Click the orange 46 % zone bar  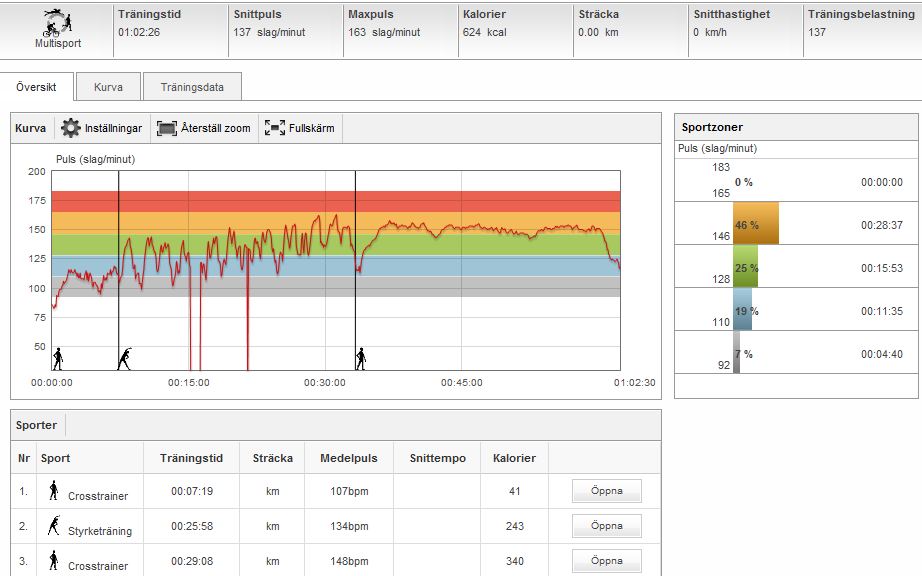point(755,225)
